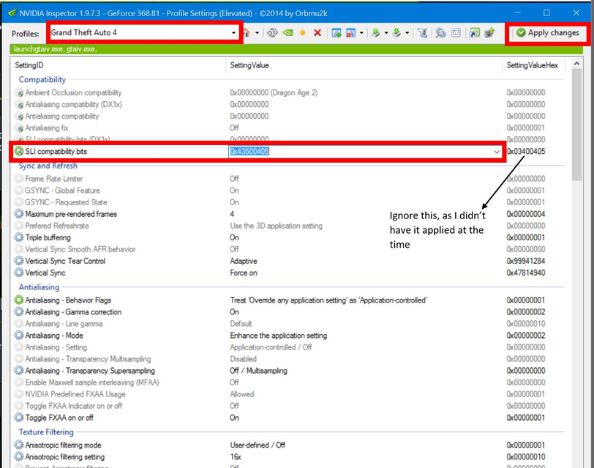This screenshot has width=594, height=468.
Task: Click the filter customized settings icon
Action: pyautogui.click(x=422, y=33)
